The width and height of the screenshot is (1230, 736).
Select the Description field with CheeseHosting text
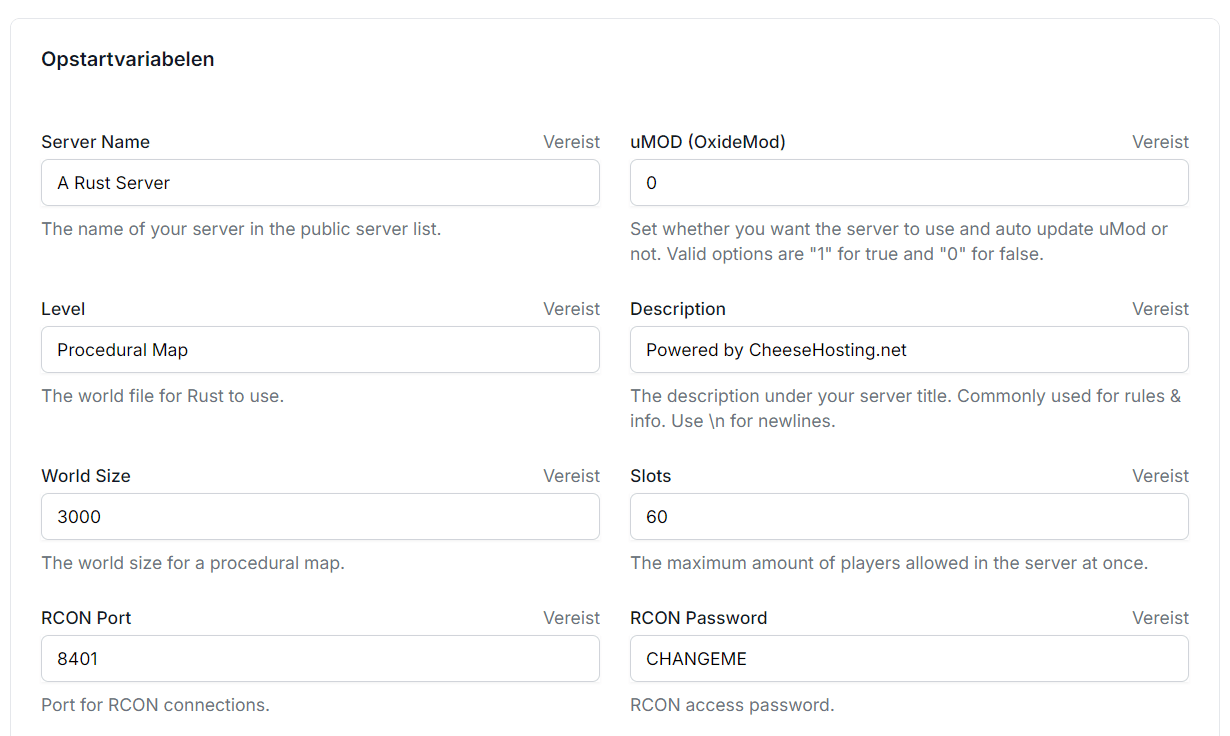(908, 350)
